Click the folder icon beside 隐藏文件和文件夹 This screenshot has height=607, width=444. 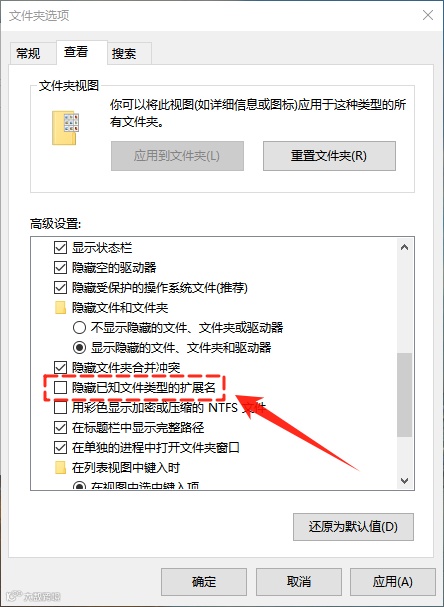pyautogui.click(x=60, y=308)
